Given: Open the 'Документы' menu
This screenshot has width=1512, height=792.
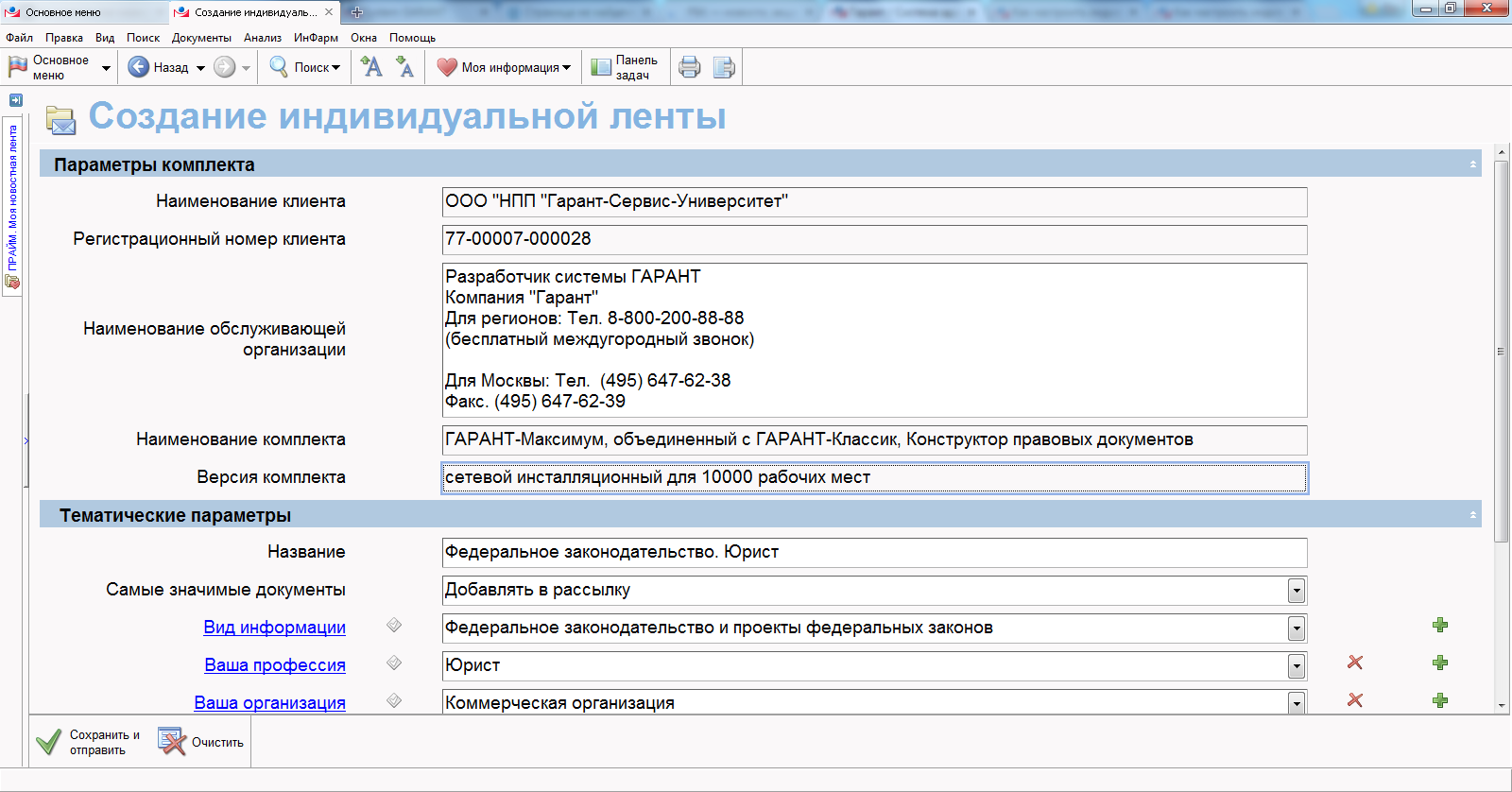Looking at the screenshot, I should [x=201, y=38].
